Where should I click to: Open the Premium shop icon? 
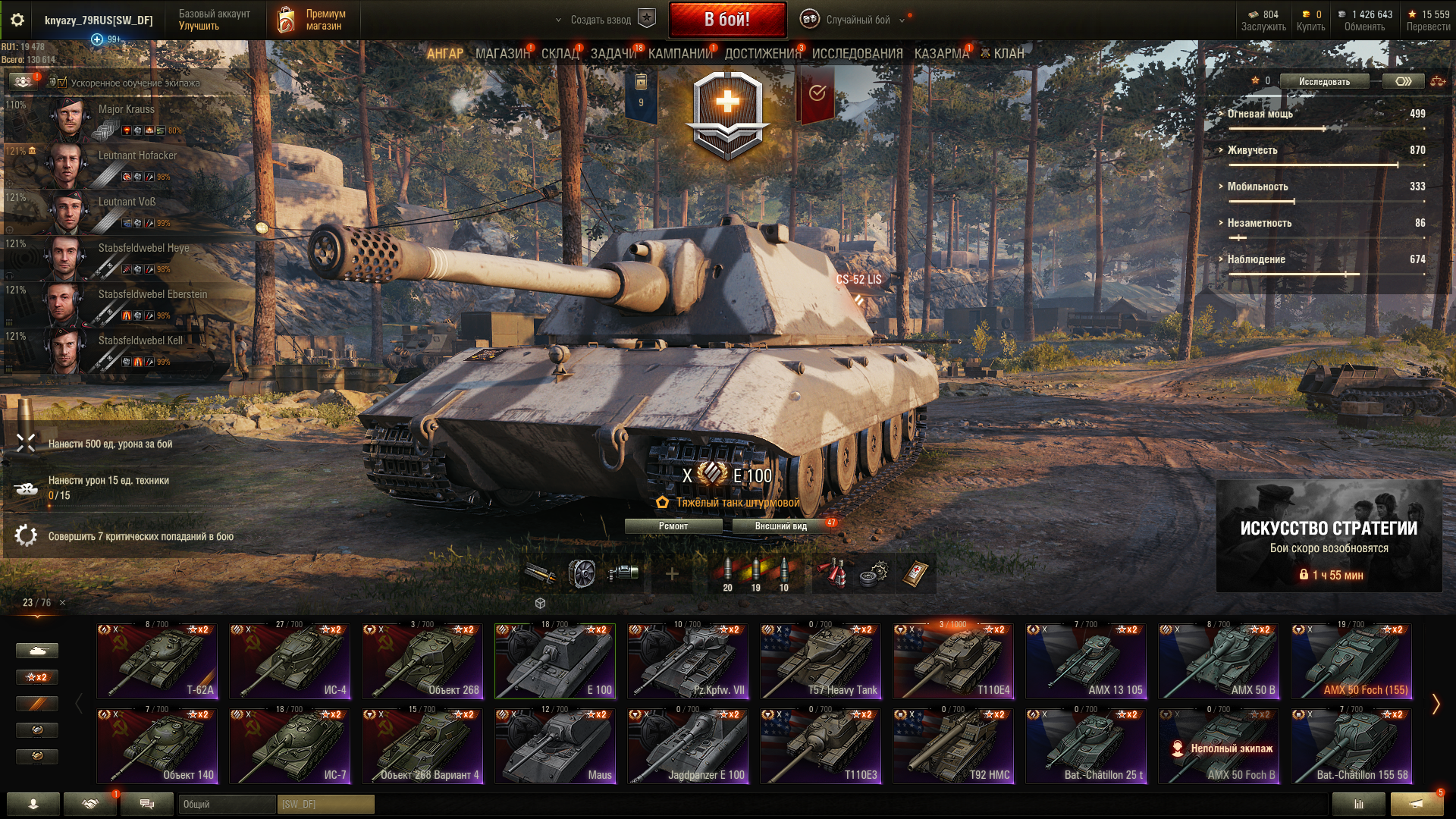coord(286,20)
